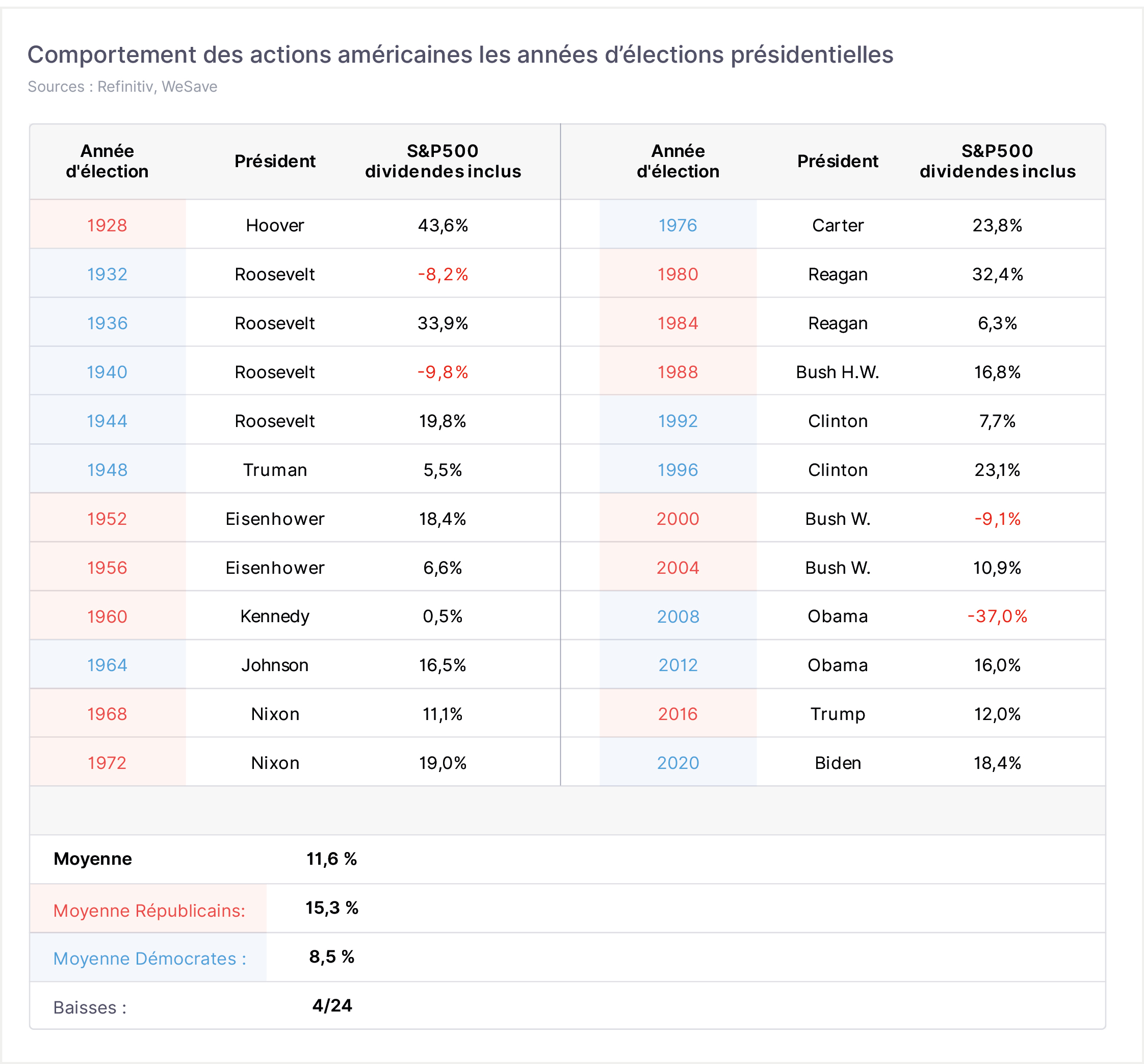Click the 1928 election year cell
The width and height of the screenshot is (1144, 1064).
coord(107,225)
